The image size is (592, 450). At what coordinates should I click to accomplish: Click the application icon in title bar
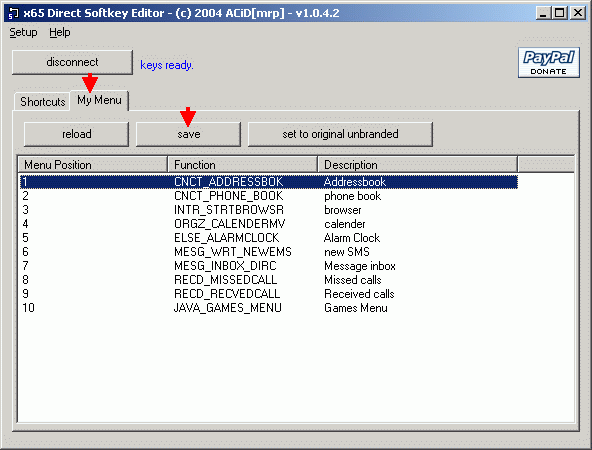(13, 14)
